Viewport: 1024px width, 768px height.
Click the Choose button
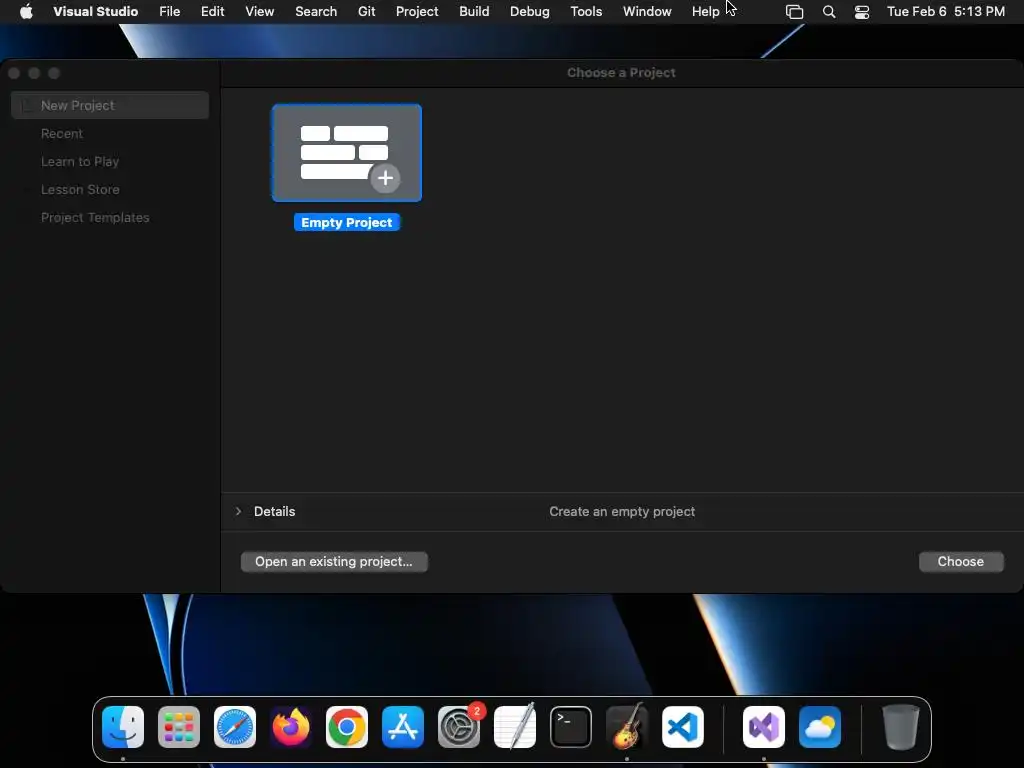961,562
